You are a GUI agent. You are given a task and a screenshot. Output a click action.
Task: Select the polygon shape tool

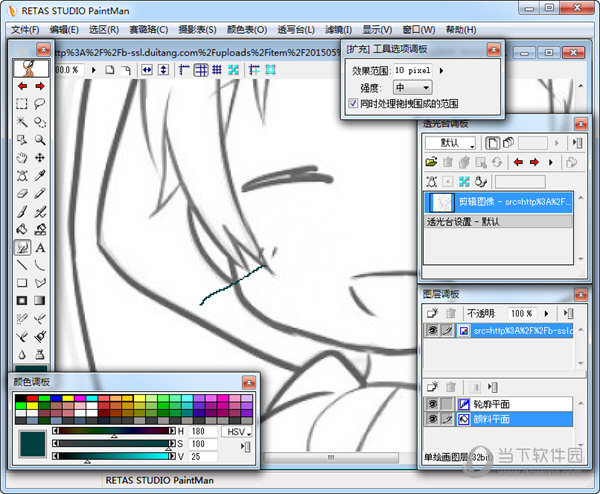(x=40, y=283)
